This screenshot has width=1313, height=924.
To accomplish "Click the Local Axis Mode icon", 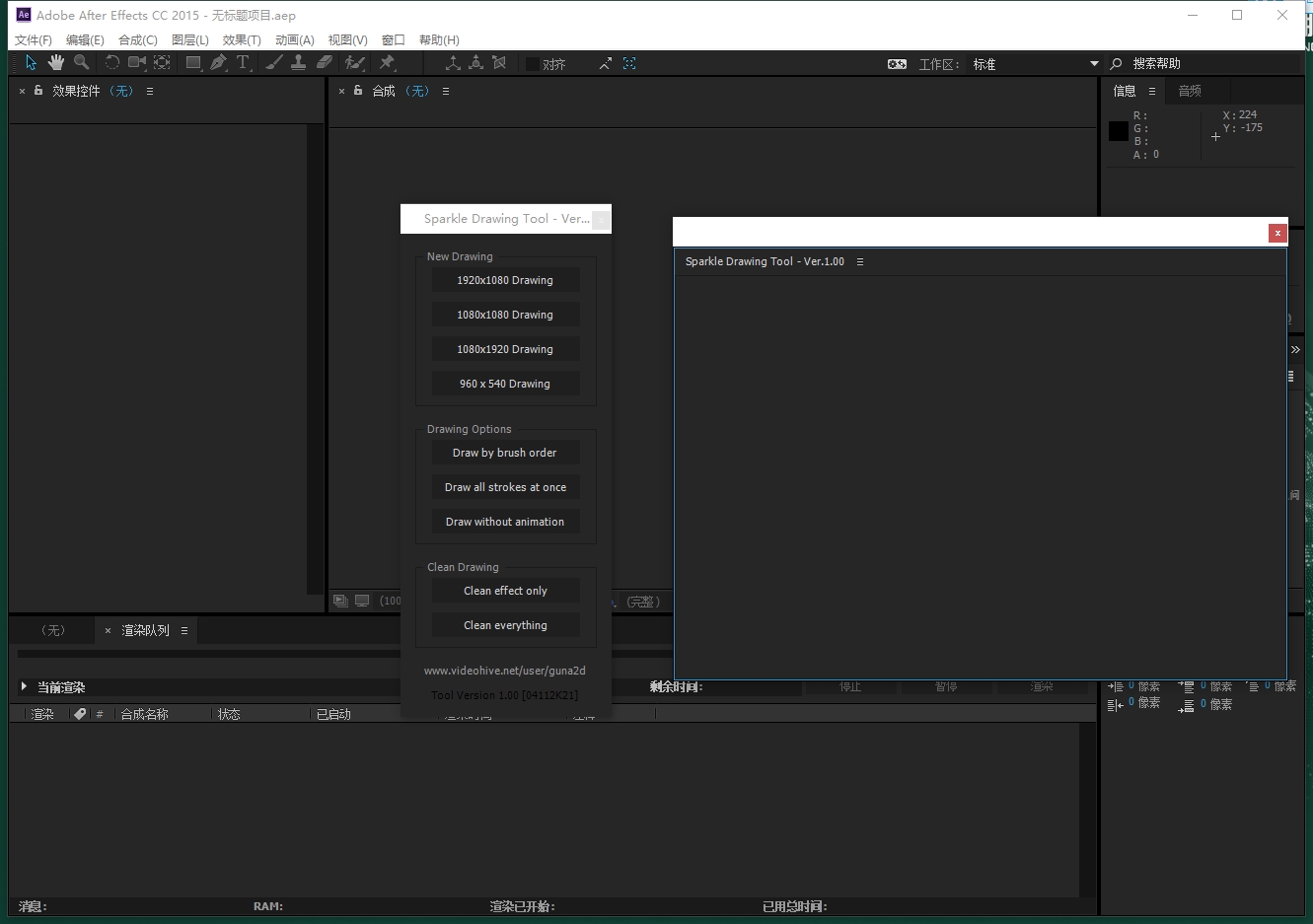I will (453, 63).
